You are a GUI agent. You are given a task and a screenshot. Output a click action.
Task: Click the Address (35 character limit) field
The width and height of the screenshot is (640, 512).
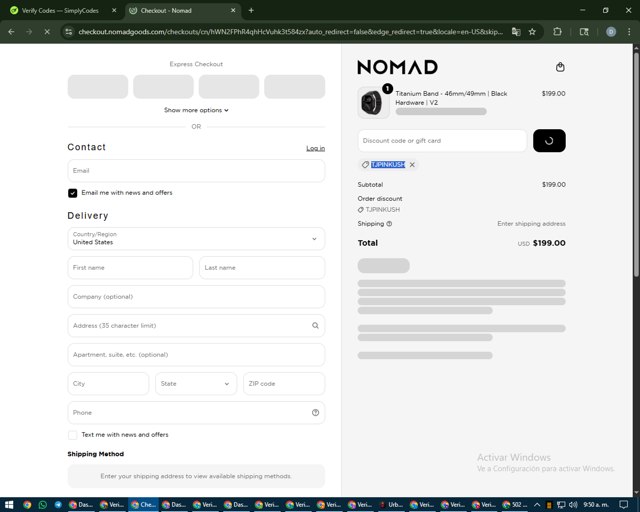(196, 325)
